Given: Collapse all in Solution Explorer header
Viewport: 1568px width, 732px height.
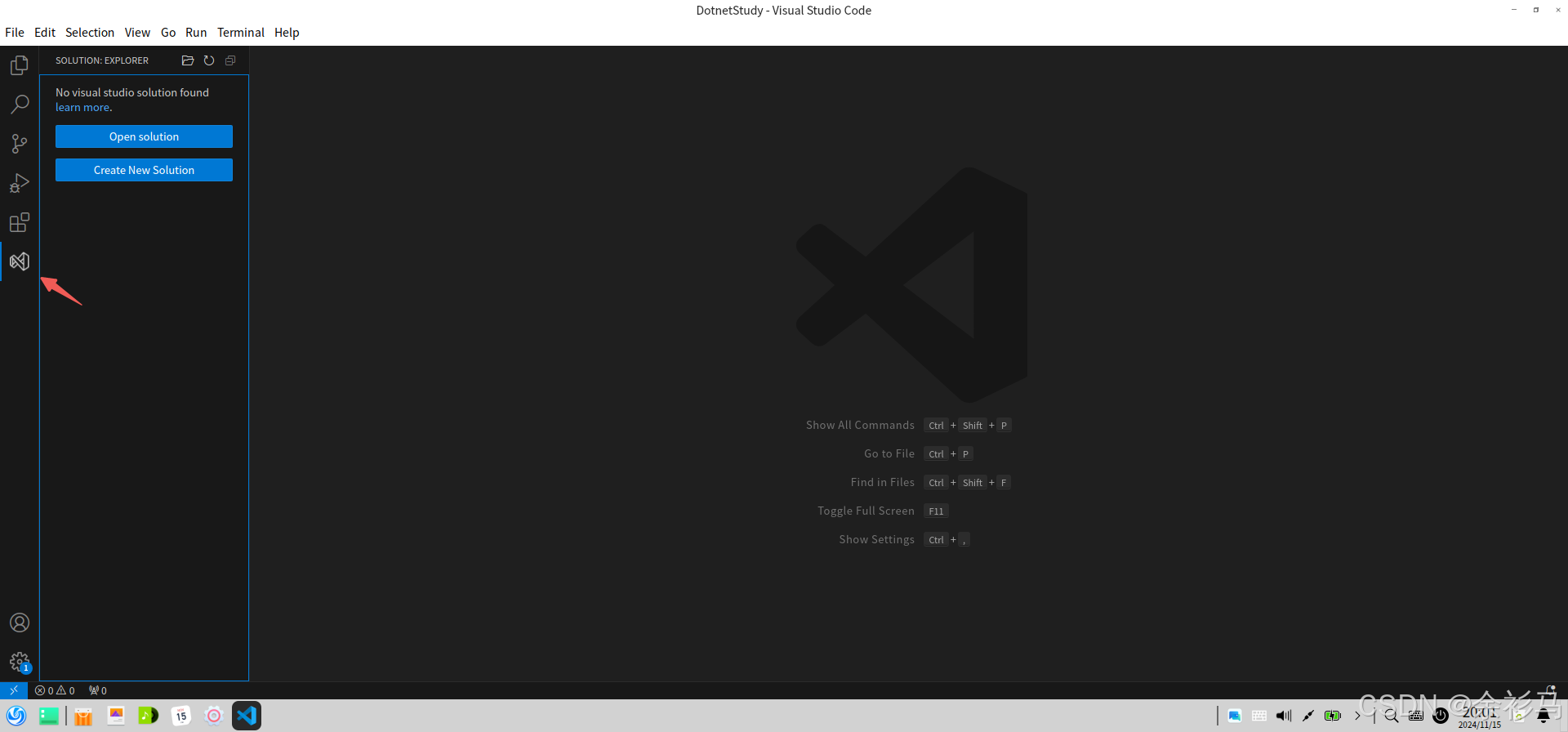Looking at the screenshot, I should pos(230,60).
